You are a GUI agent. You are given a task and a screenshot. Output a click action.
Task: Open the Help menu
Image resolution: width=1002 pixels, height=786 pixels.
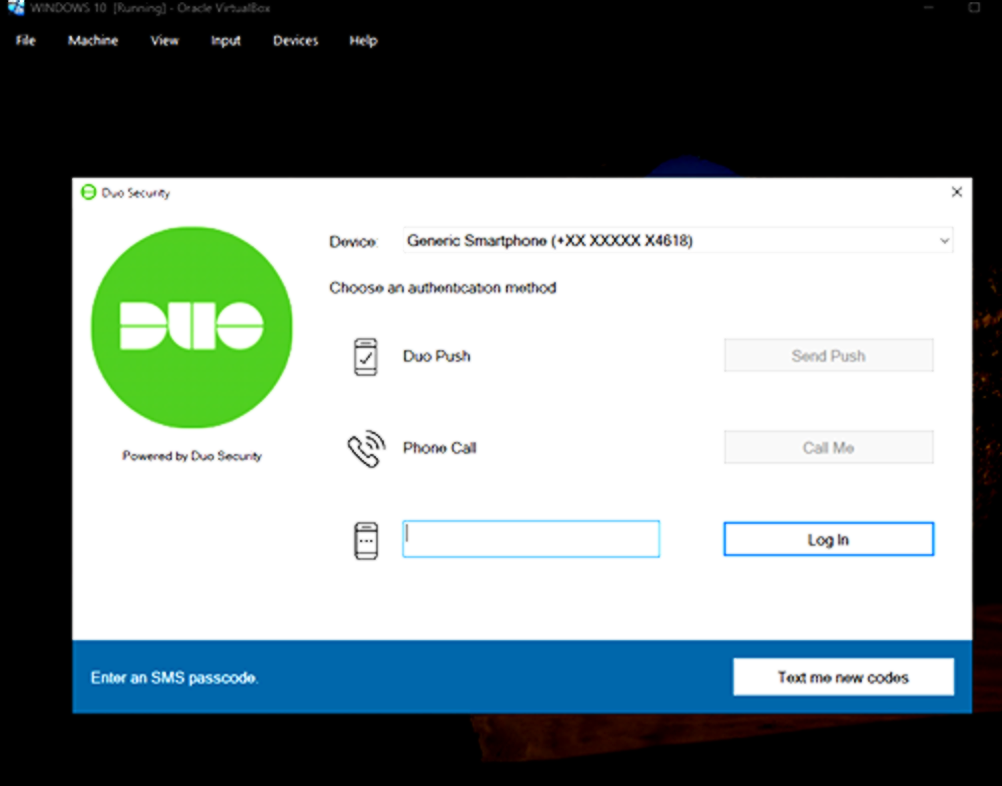point(363,40)
